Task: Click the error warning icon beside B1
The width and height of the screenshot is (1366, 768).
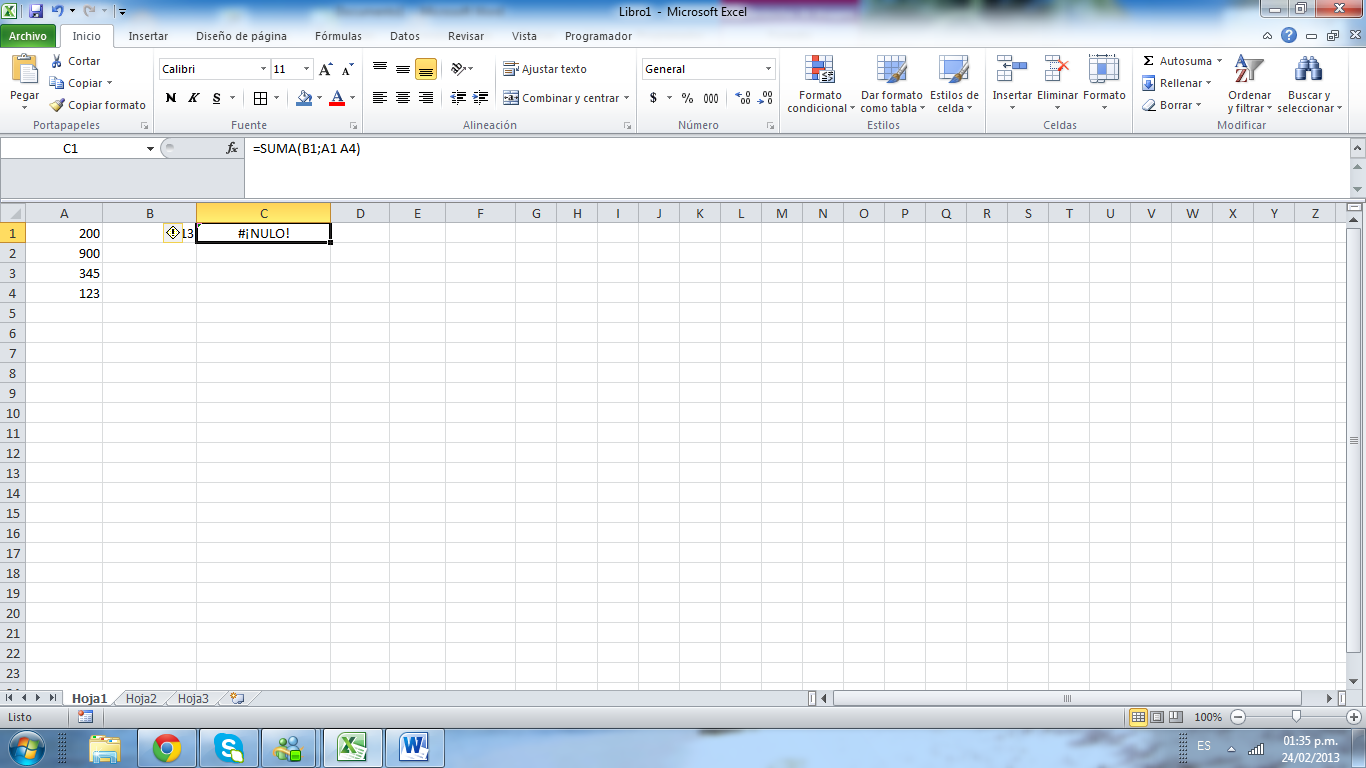Action: pos(172,233)
